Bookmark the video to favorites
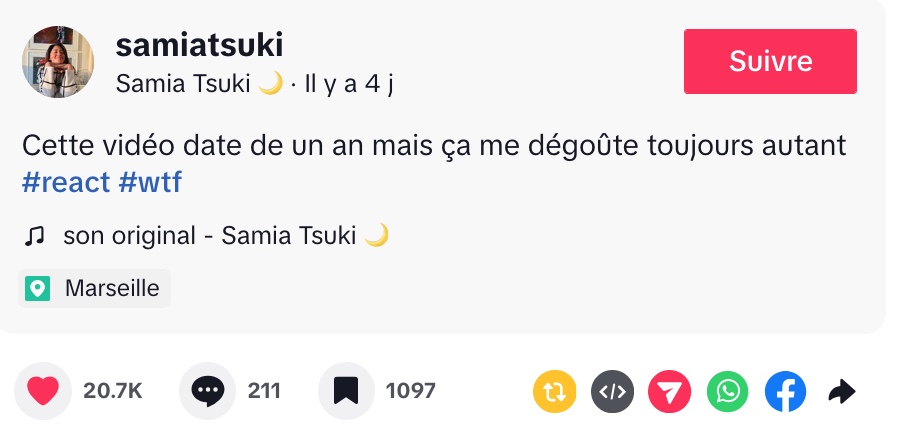The height and width of the screenshot is (434, 902). (346, 391)
